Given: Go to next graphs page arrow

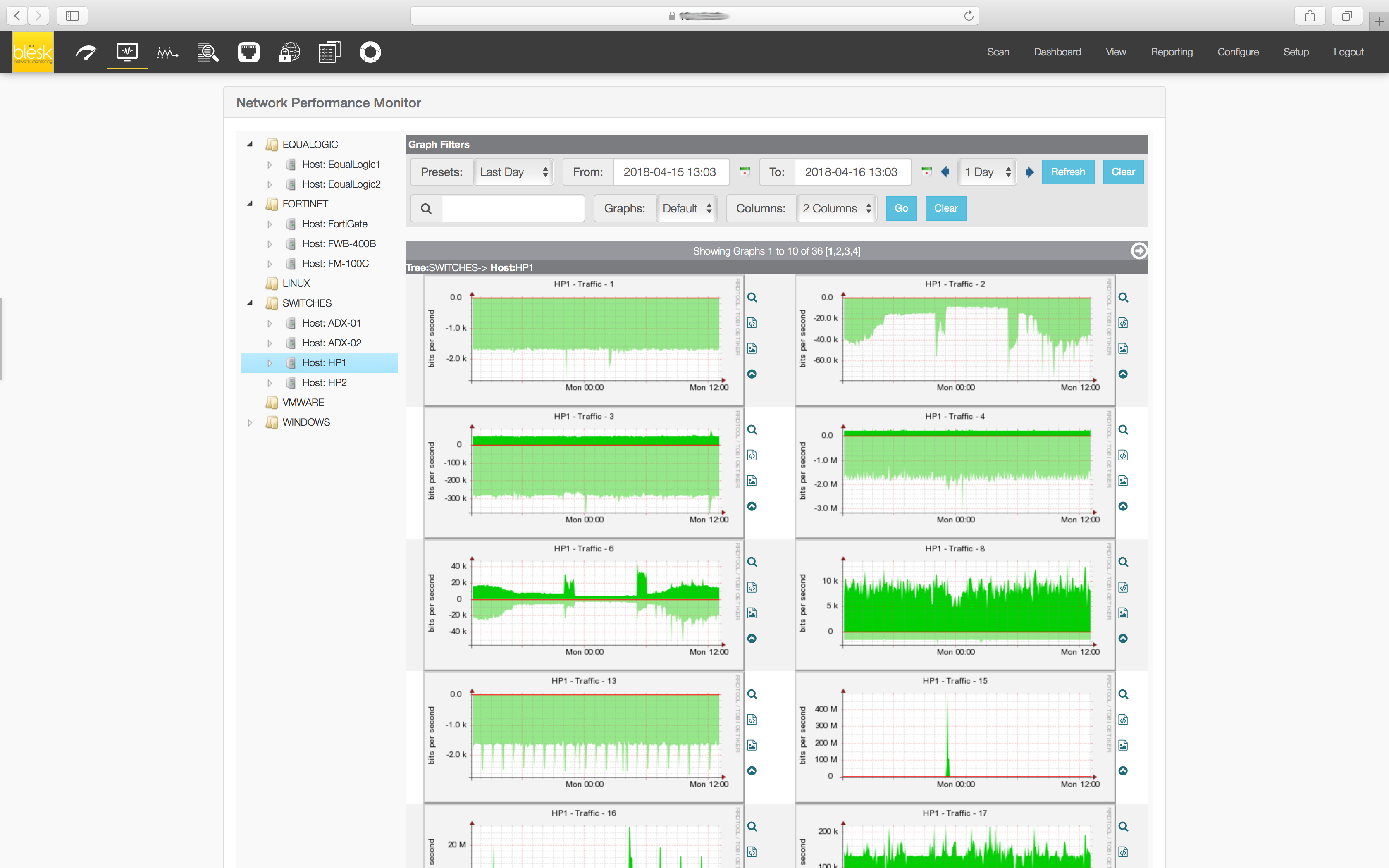Looking at the screenshot, I should tap(1139, 251).
